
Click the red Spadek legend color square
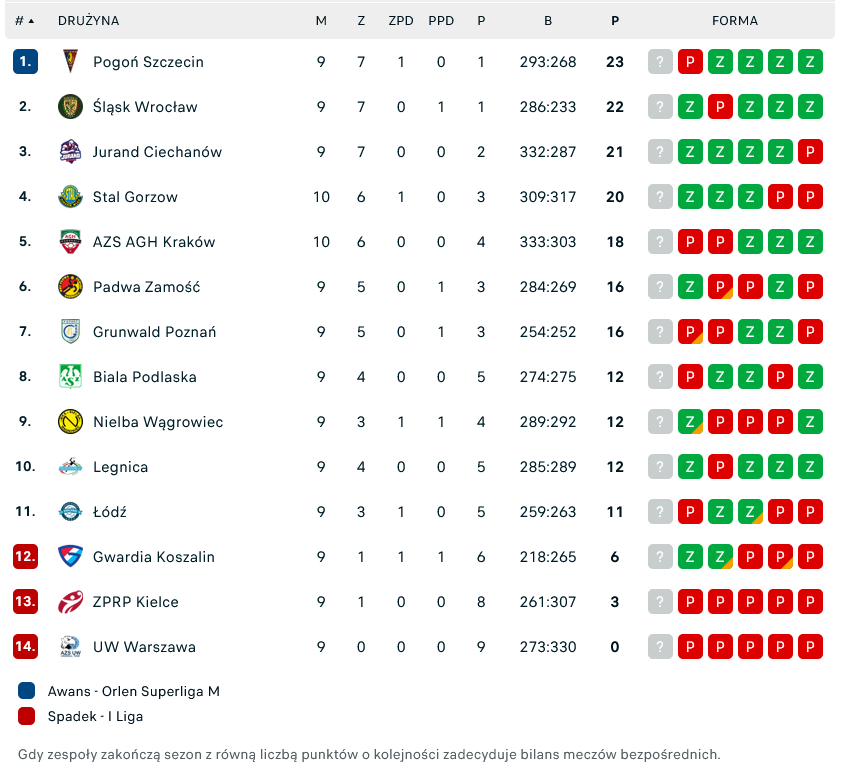point(27,716)
